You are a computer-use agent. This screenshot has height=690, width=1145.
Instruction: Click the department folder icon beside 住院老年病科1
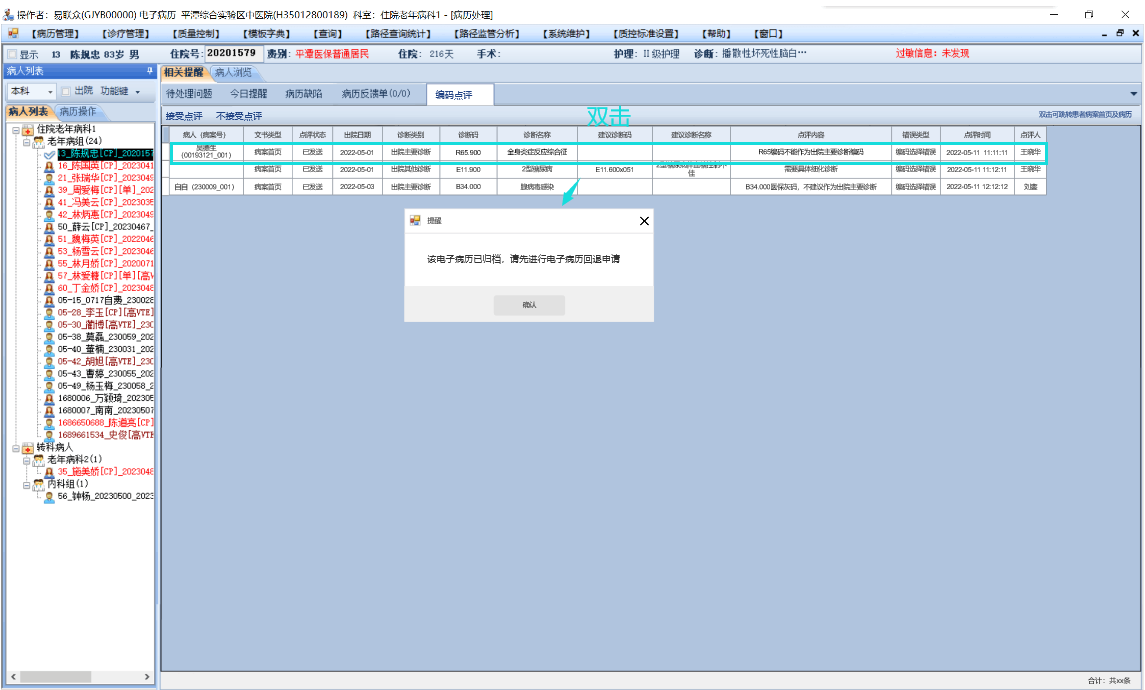pyautogui.click(x=28, y=129)
